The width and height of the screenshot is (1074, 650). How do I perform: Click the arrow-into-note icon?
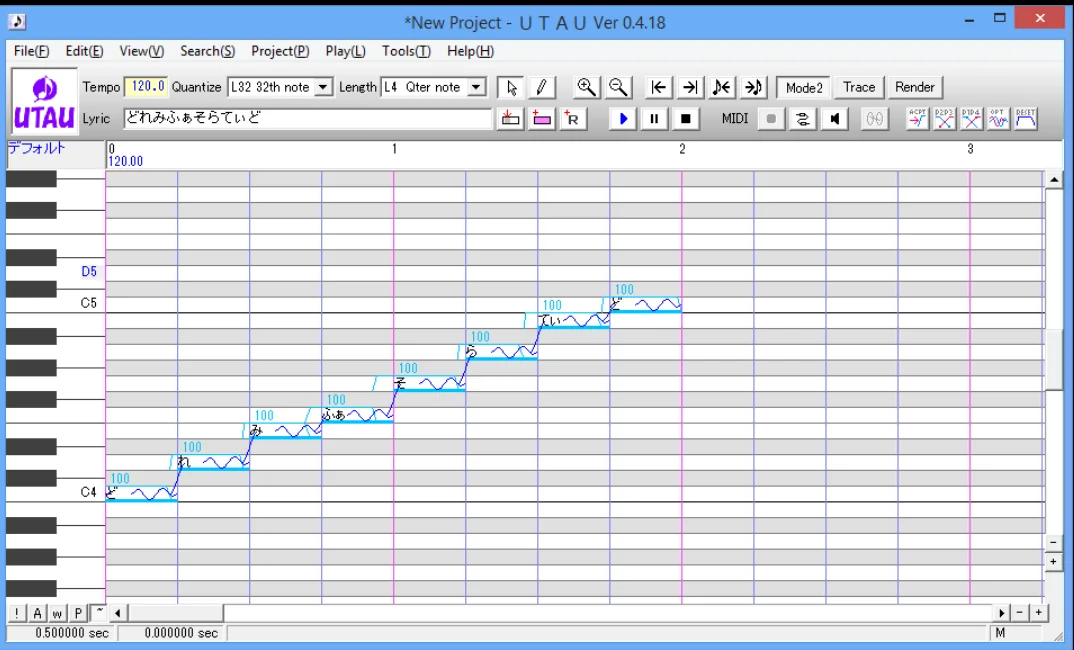[753, 88]
